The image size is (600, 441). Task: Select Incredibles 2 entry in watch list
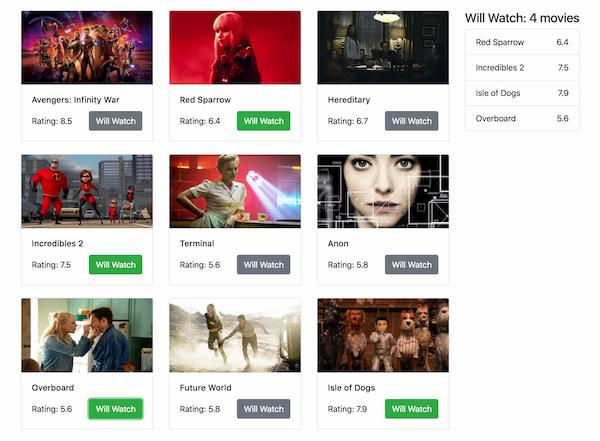[522, 68]
